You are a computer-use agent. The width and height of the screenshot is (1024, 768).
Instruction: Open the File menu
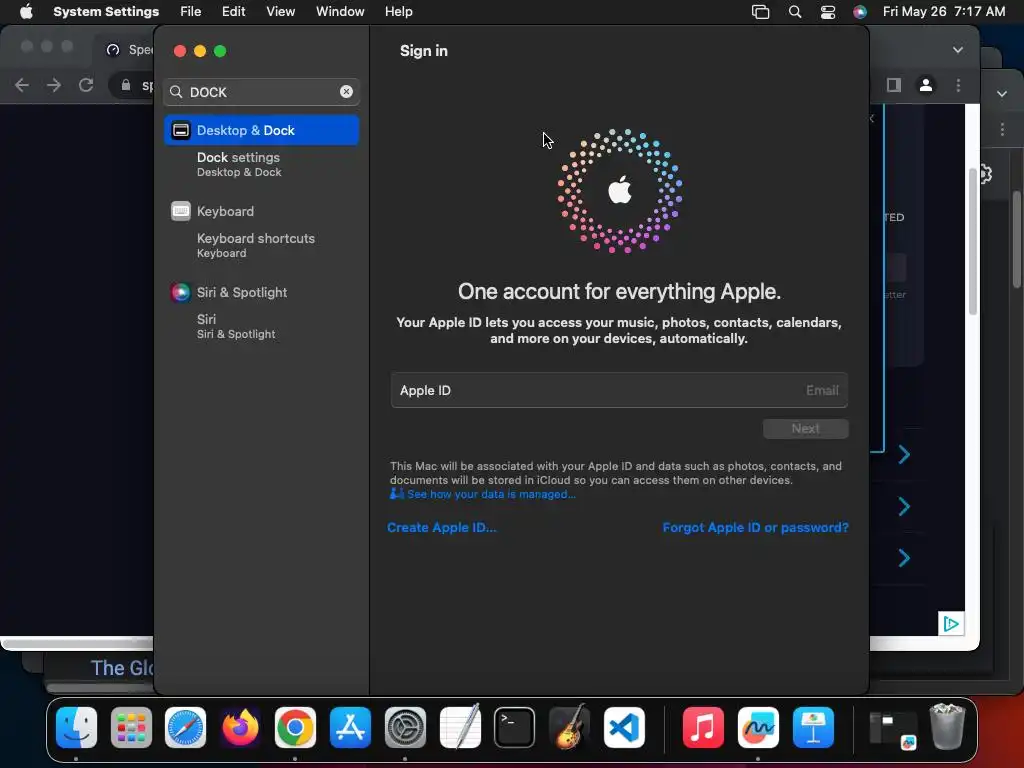(191, 12)
